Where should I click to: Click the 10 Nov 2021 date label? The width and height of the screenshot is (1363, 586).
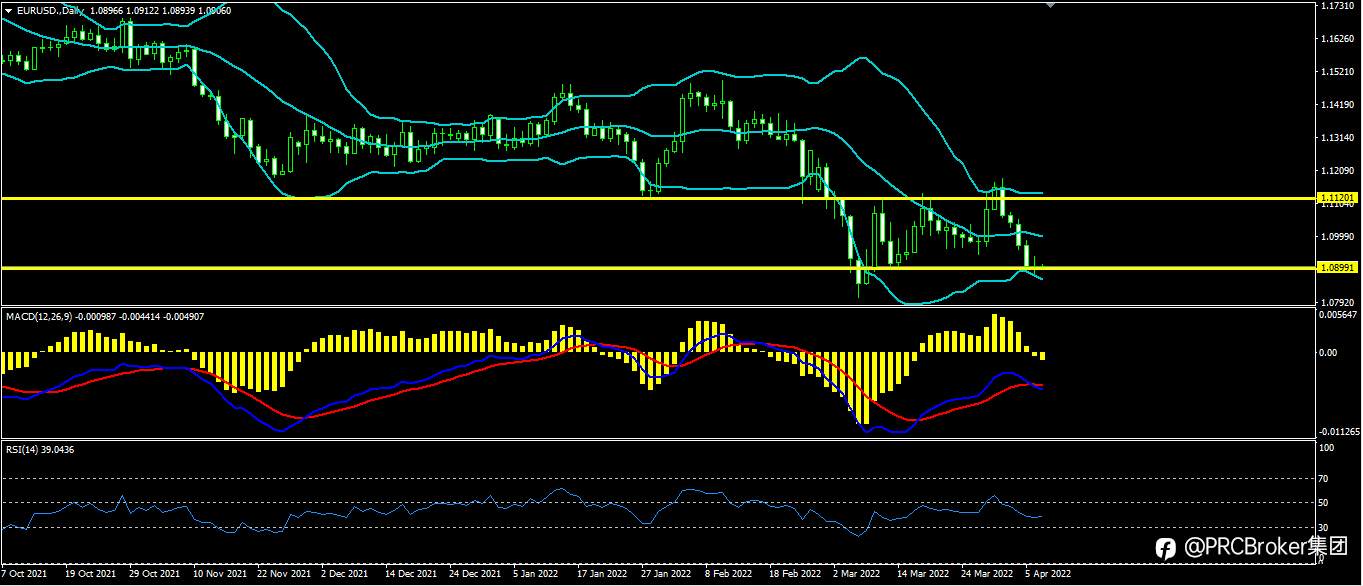click(220, 575)
